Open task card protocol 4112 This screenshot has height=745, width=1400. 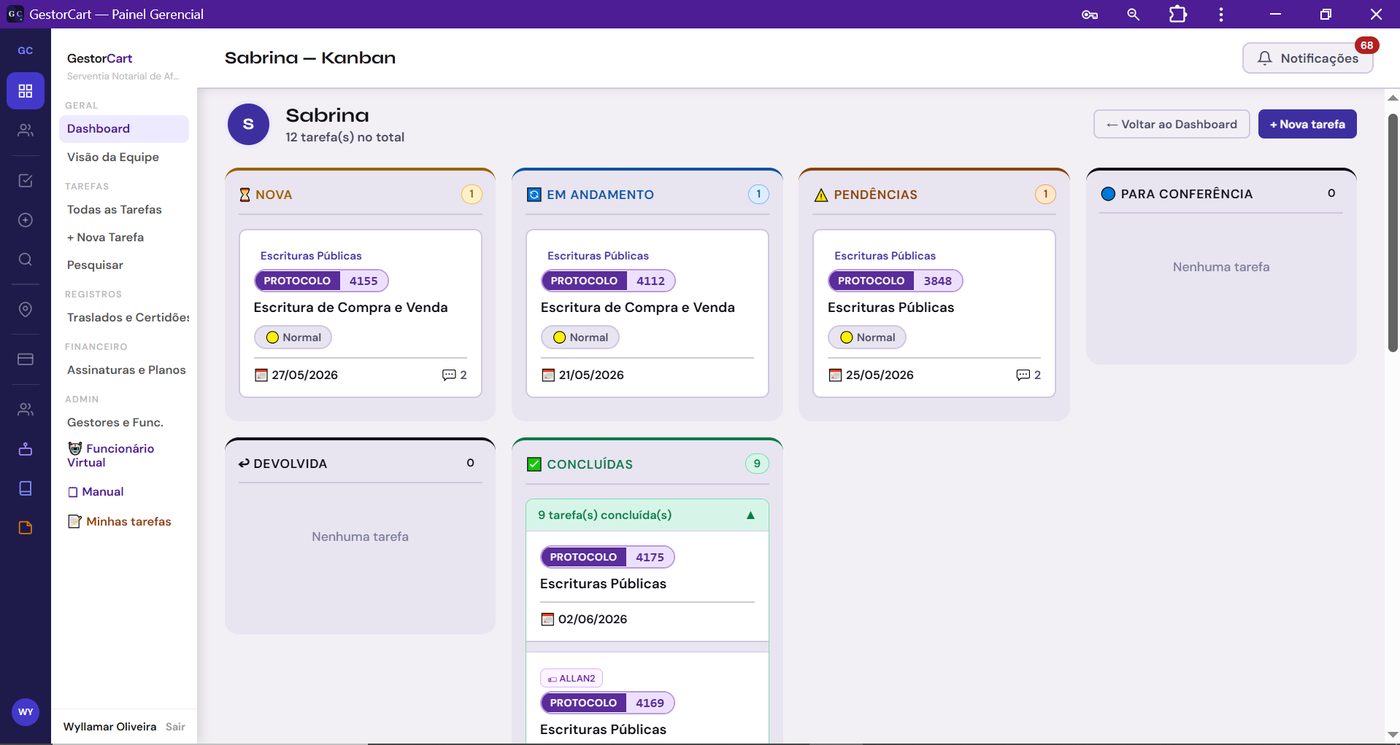tap(647, 313)
